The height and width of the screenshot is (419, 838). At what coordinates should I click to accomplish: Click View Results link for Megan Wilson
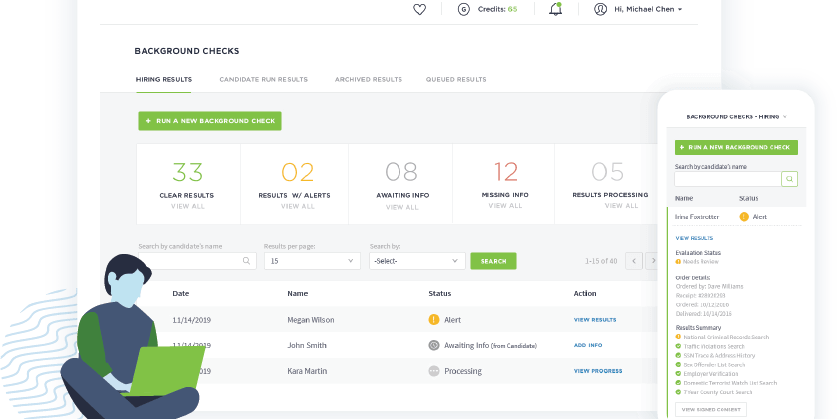[x=595, y=320]
